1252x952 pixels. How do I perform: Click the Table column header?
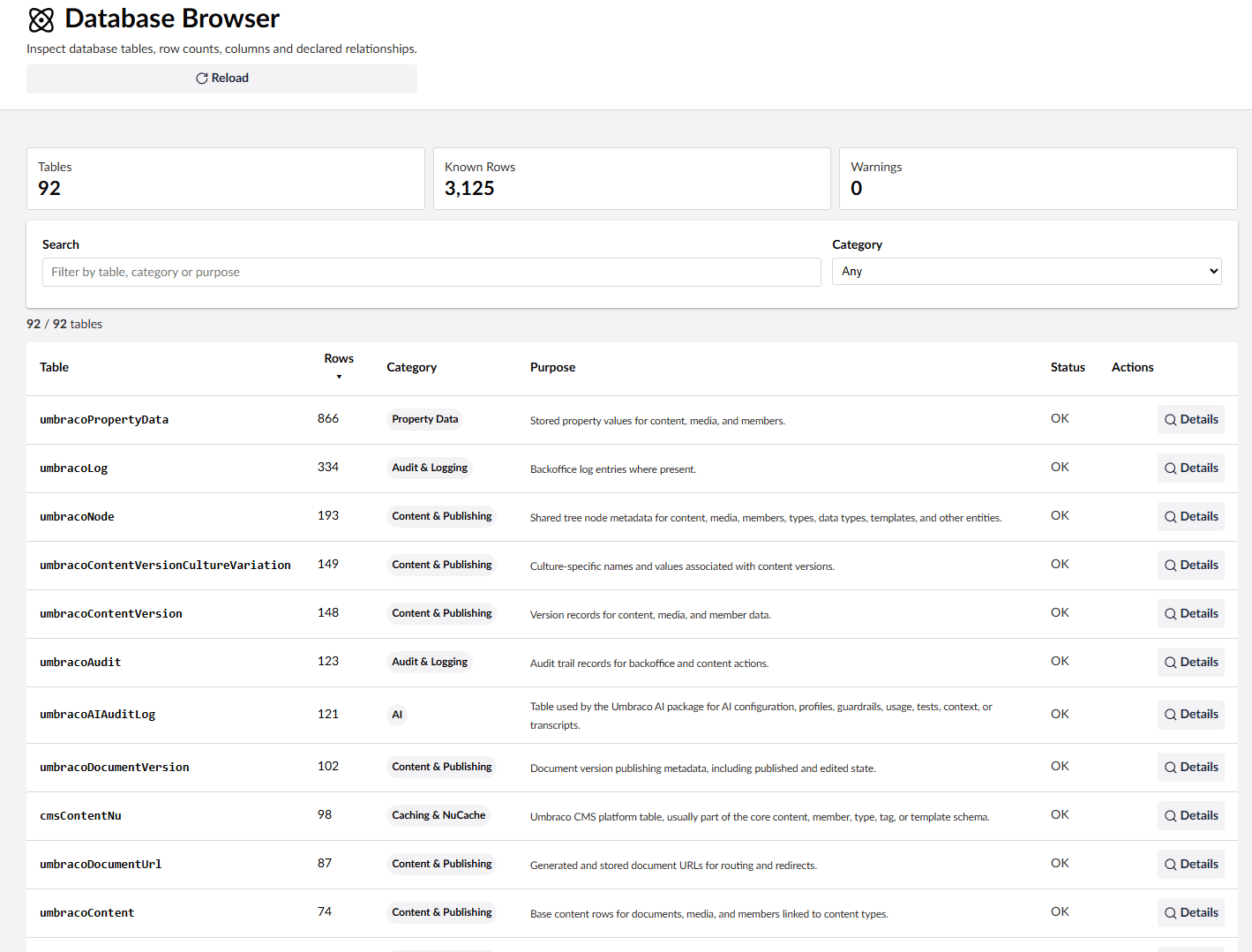coord(54,367)
